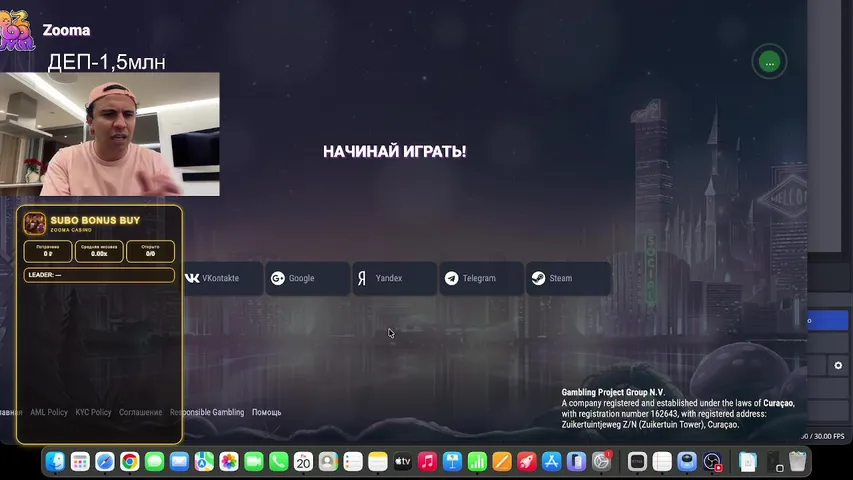Open the Photos app in dock

click(x=229, y=461)
